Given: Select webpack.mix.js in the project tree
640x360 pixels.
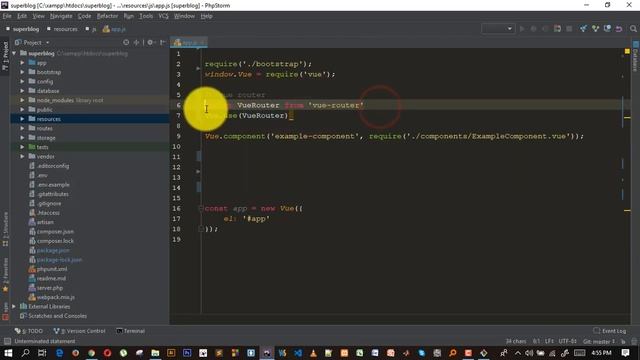Looking at the screenshot, I should 56,297.
